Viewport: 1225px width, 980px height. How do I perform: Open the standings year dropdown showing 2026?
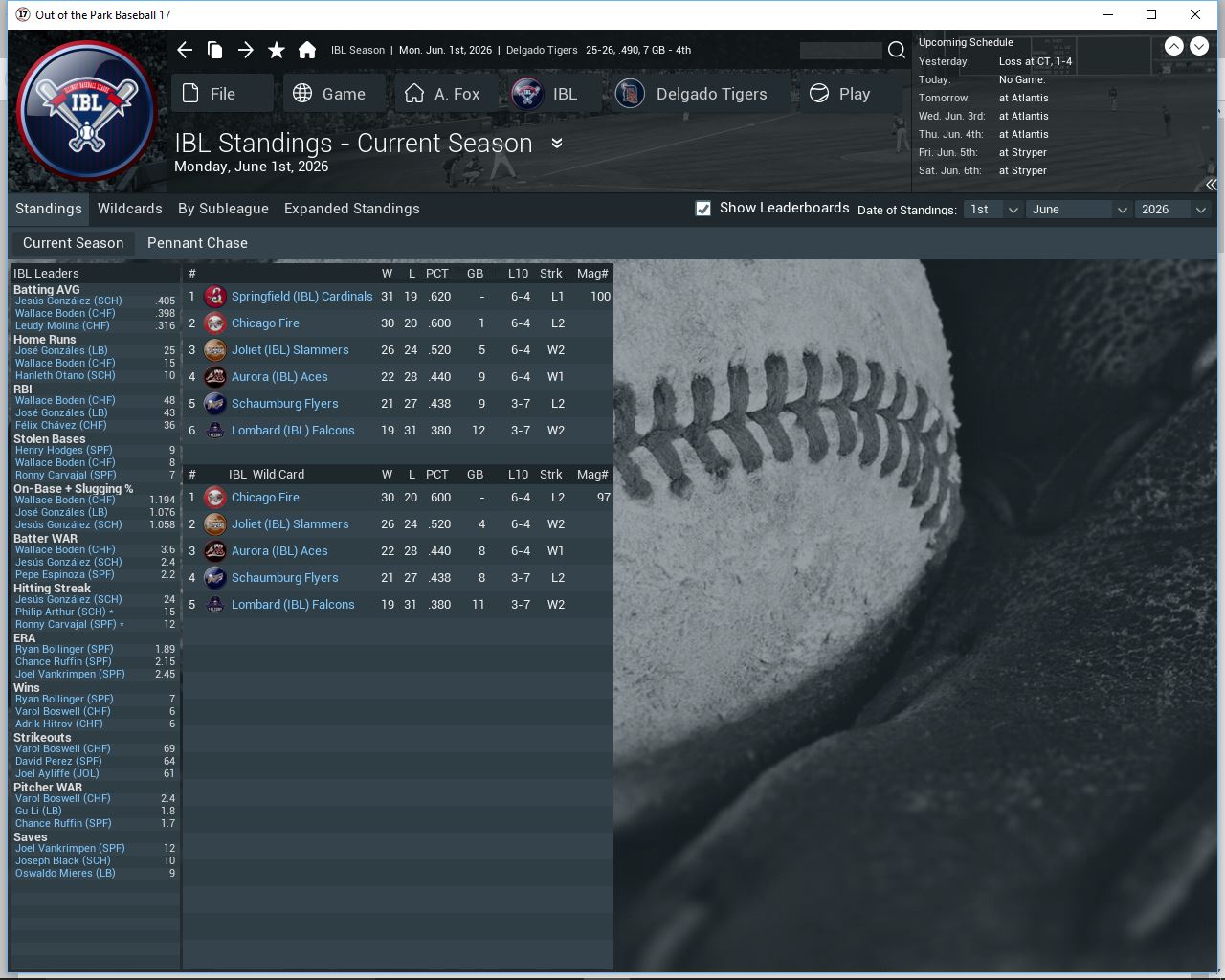[1173, 209]
